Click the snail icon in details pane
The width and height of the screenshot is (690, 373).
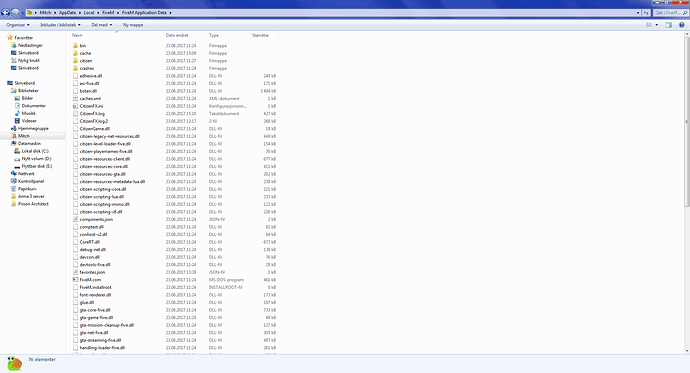coord(14,363)
